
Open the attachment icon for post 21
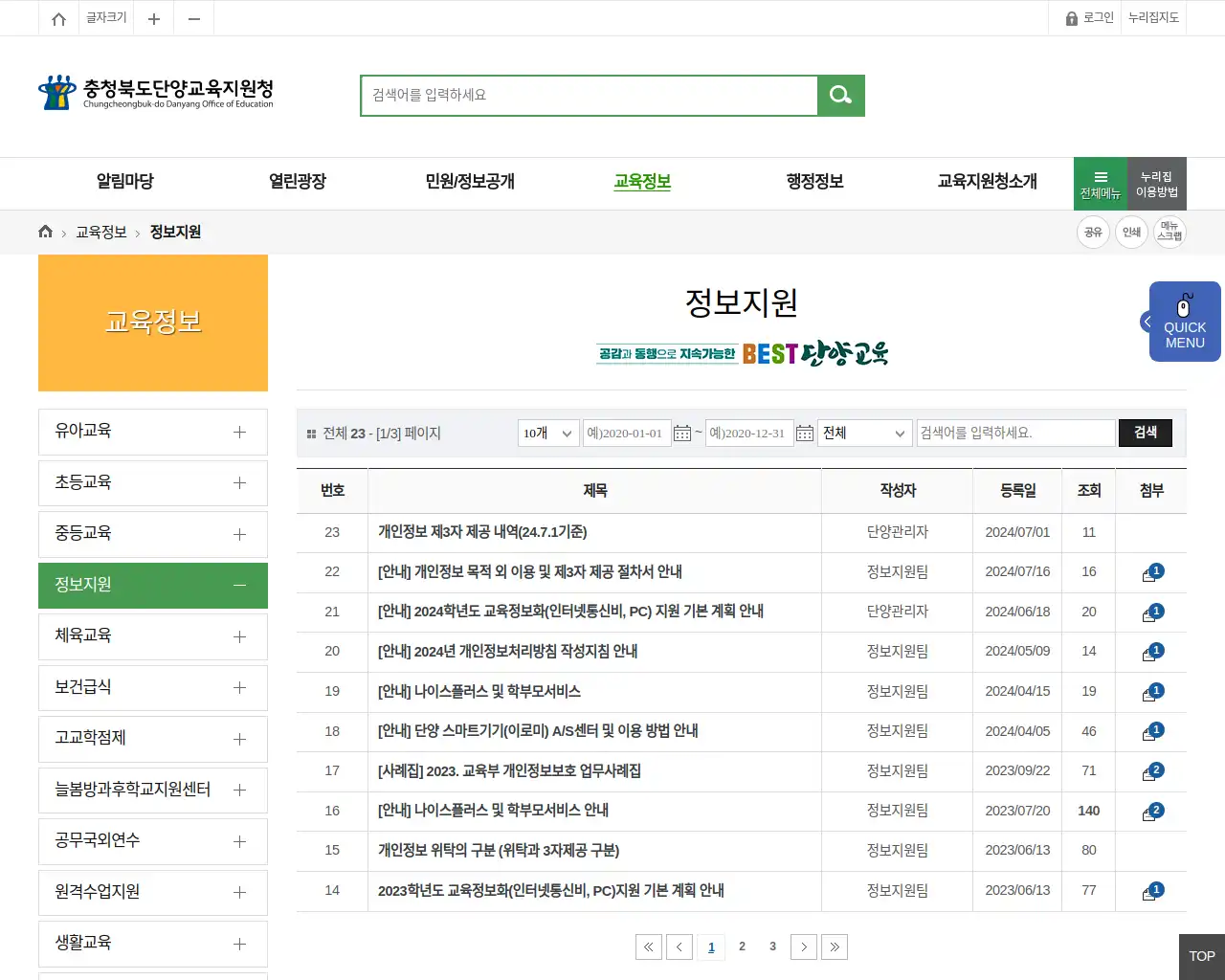point(1152,612)
